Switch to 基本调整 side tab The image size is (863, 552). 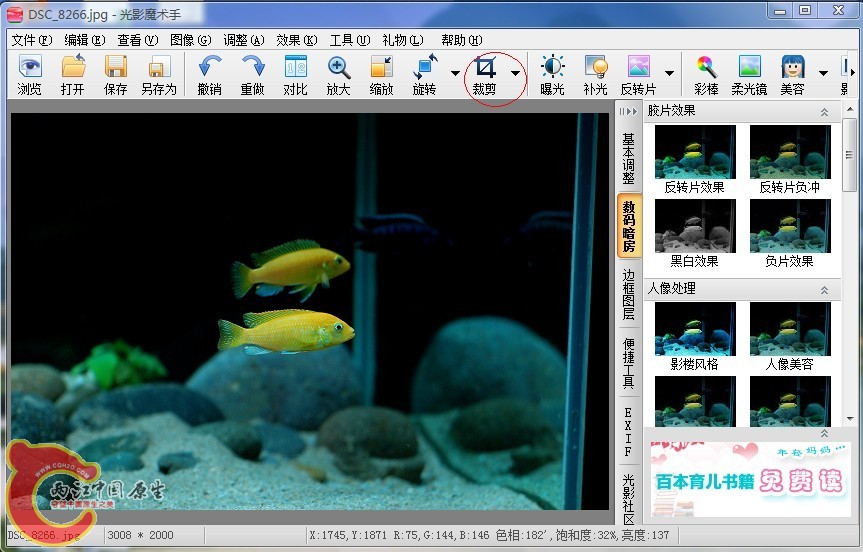tap(629, 157)
